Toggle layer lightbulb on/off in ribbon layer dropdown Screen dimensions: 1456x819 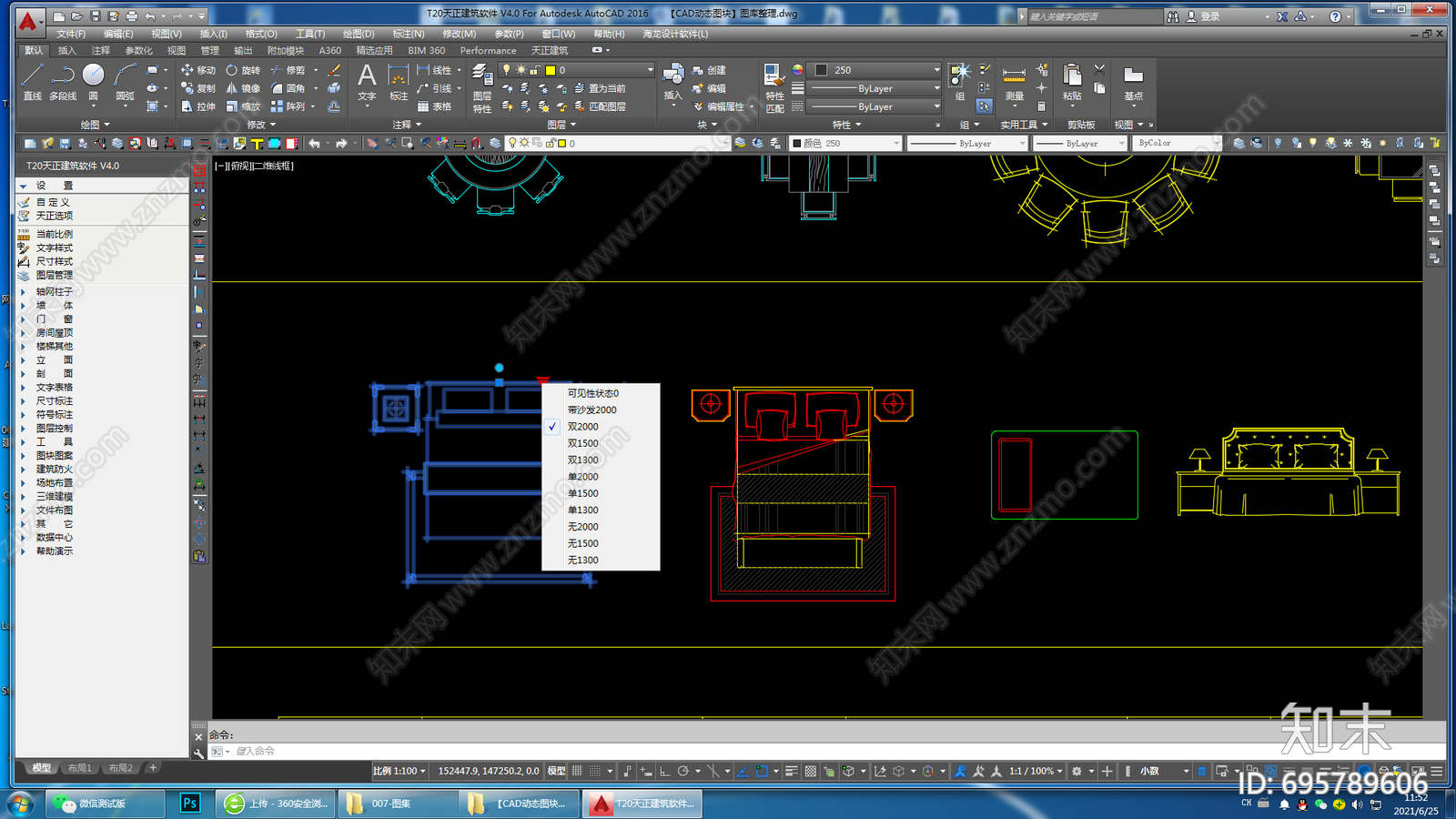click(507, 70)
